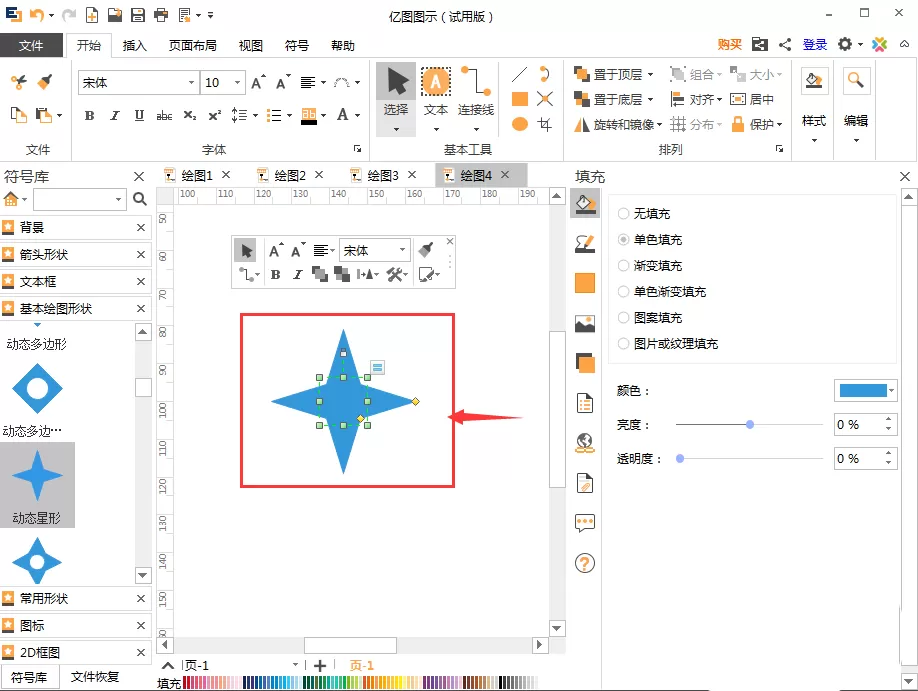This screenshot has height=691, width=918.
Task: Open the line style panel icon
Action: [x=585, y=244]
